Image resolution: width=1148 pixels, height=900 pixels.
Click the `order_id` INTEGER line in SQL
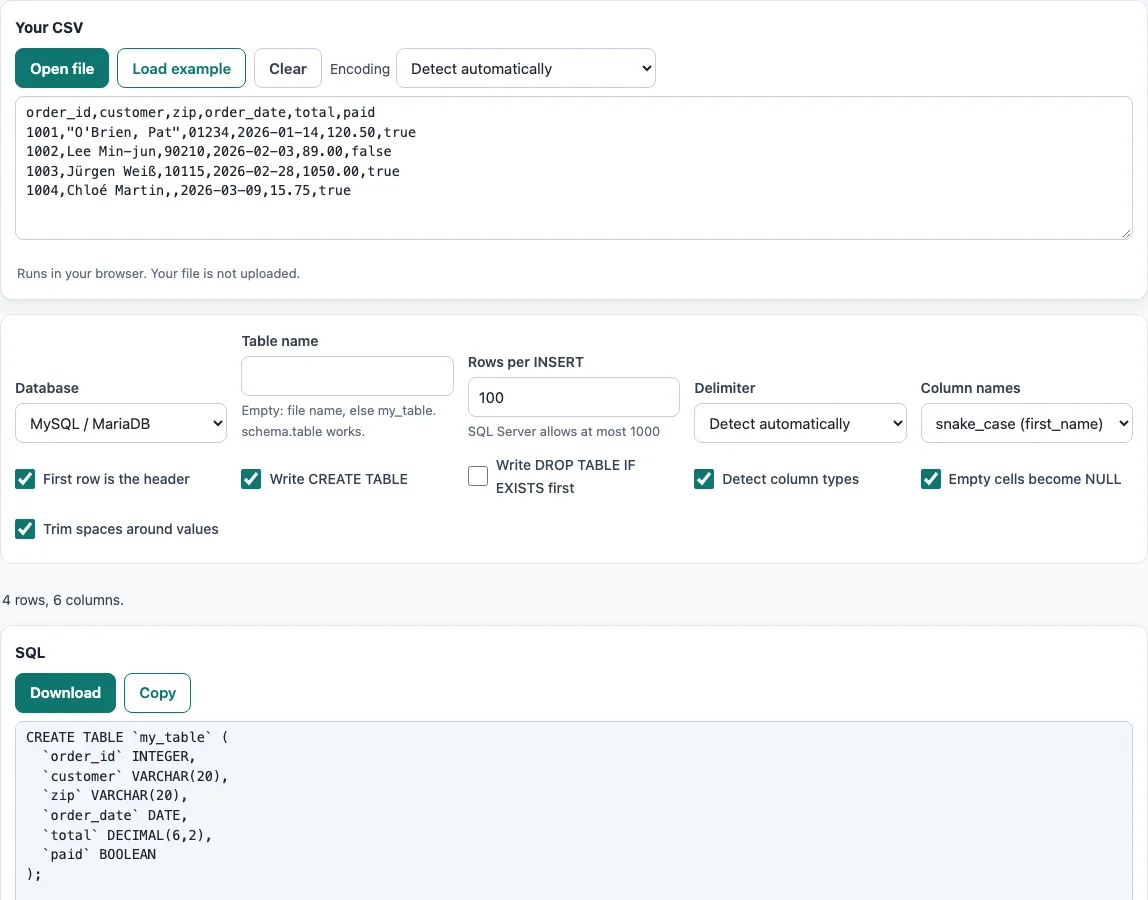[119, 756]
